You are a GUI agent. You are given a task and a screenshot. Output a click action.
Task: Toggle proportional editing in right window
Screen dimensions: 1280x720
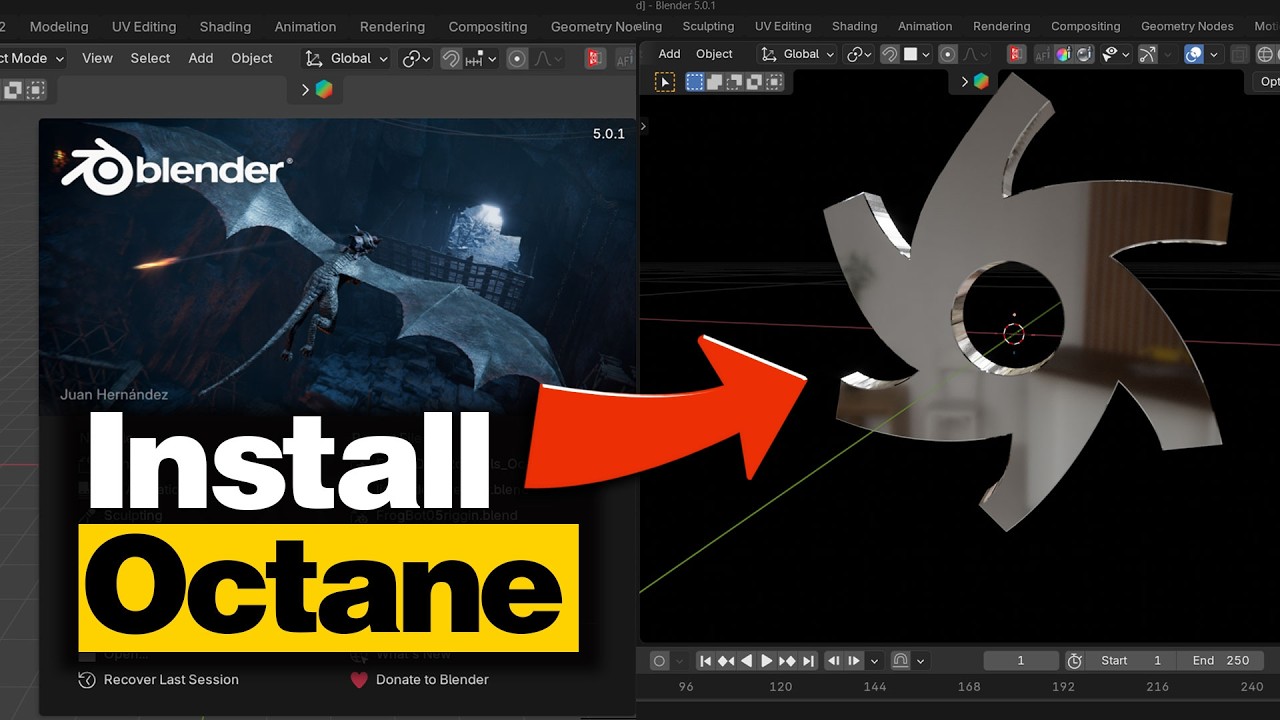[x=948, y=54]
